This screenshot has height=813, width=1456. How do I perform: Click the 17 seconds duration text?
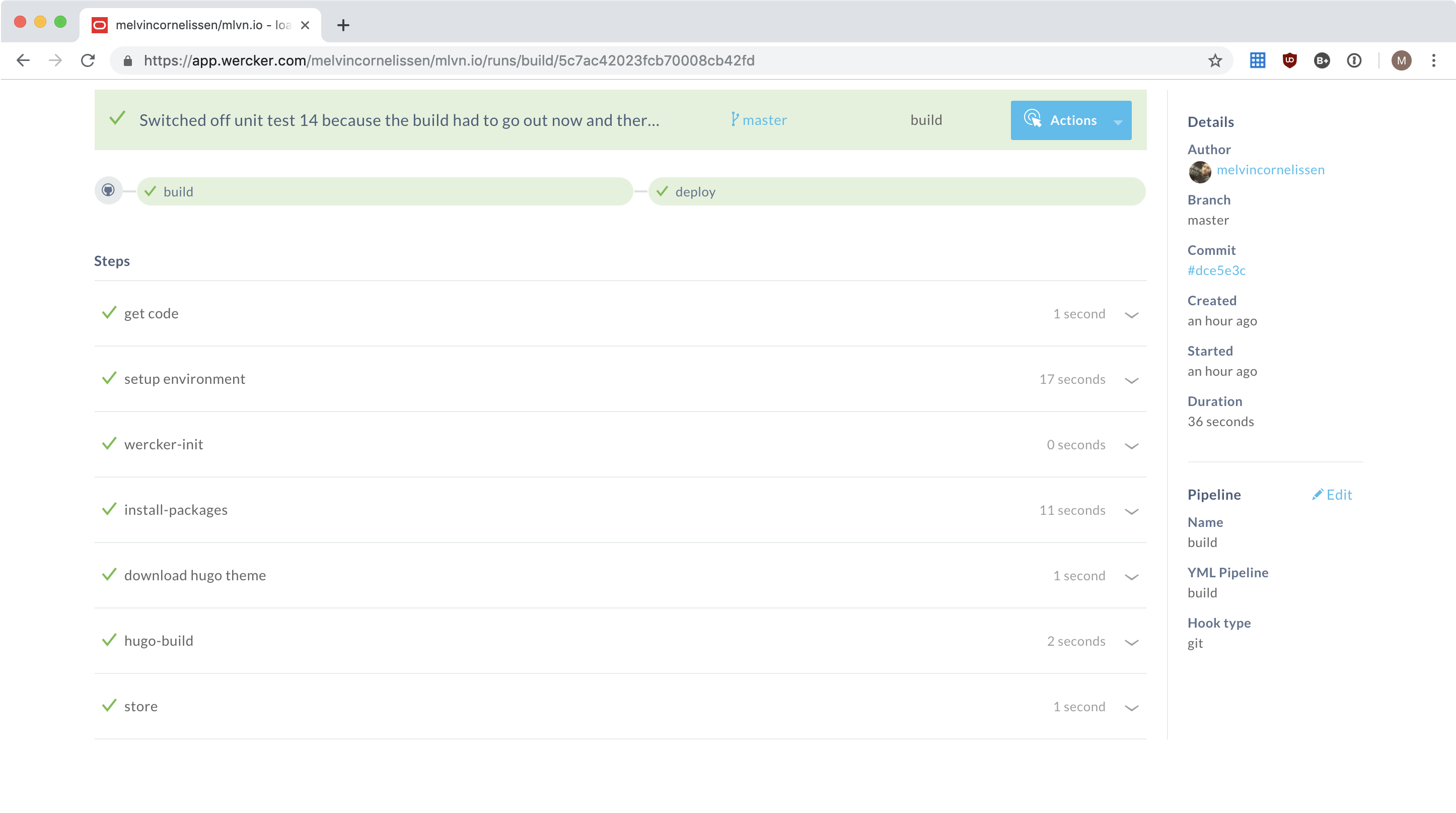pyautogui.click(x=1072, y=379)
